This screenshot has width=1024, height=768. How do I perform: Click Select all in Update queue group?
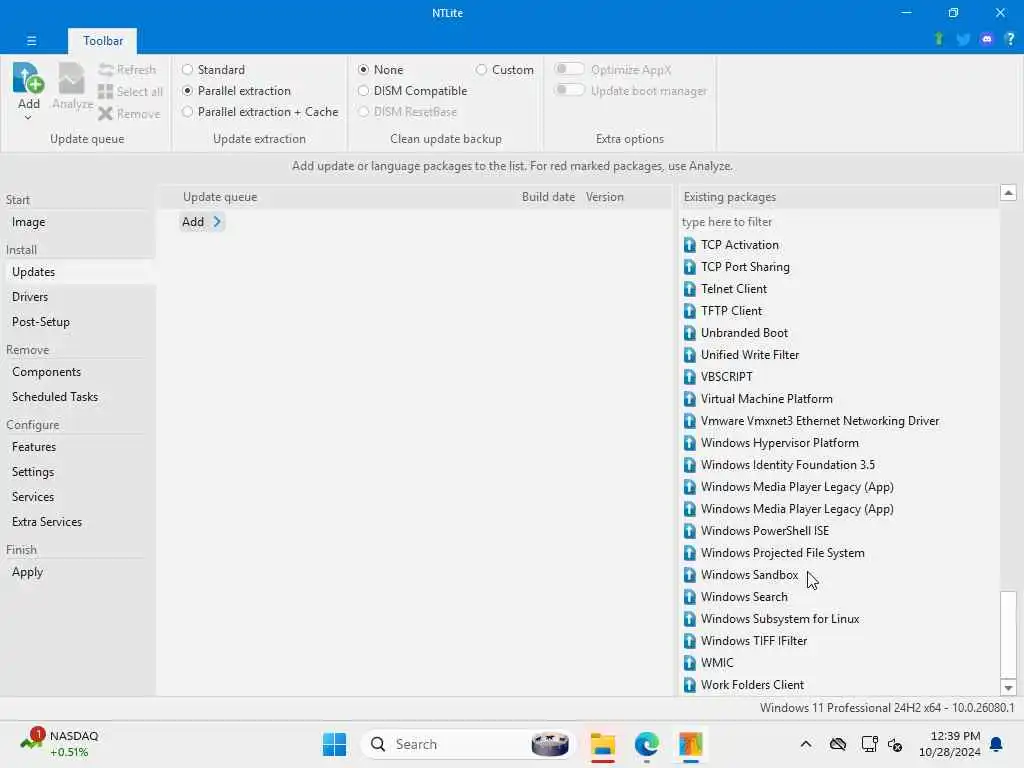coord(129,91)
